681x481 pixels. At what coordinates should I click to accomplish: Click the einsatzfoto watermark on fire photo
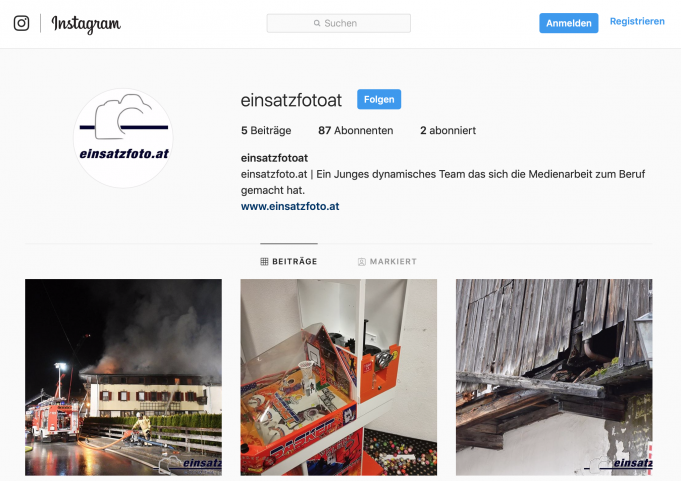(190, 465)
